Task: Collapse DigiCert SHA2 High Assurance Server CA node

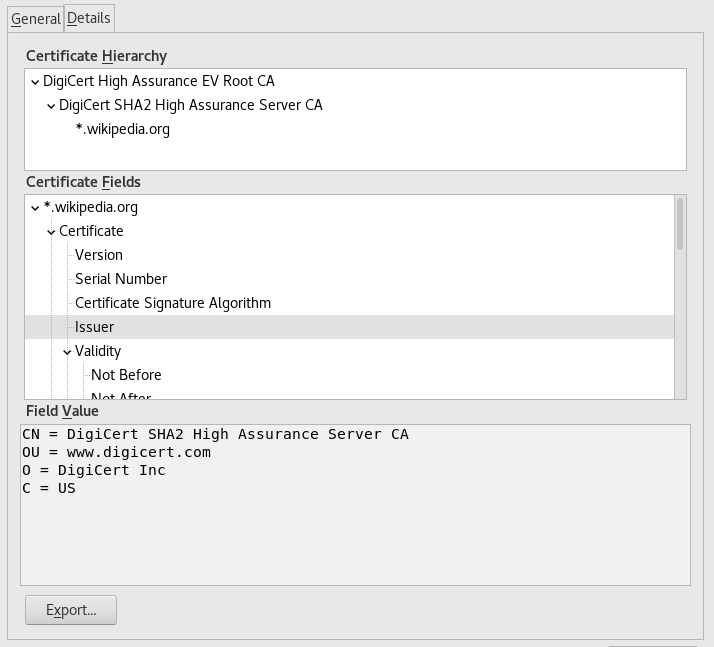Action: pos(51,106)
